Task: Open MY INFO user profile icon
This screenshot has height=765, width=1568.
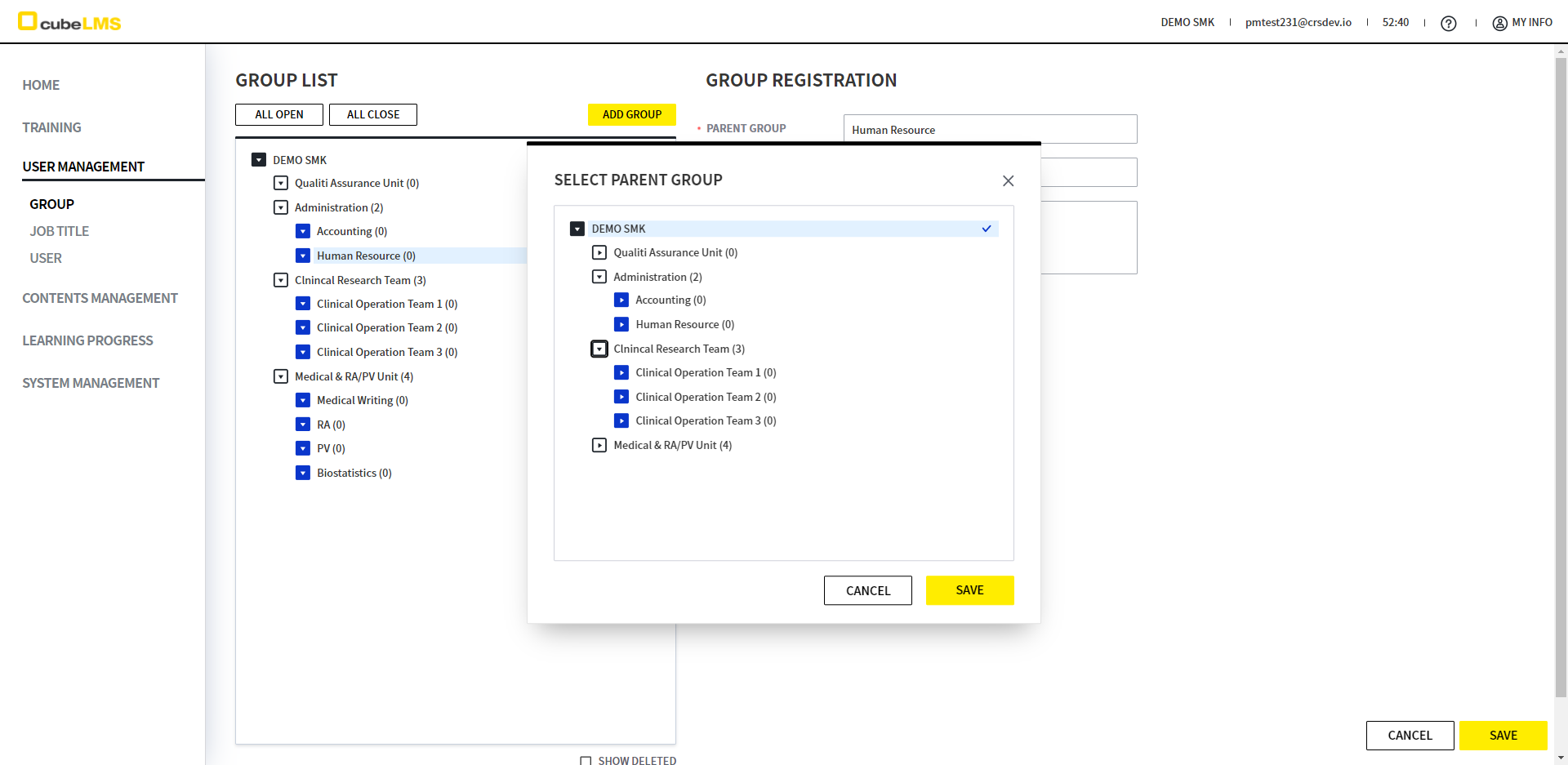Action: coord(1499,24)
